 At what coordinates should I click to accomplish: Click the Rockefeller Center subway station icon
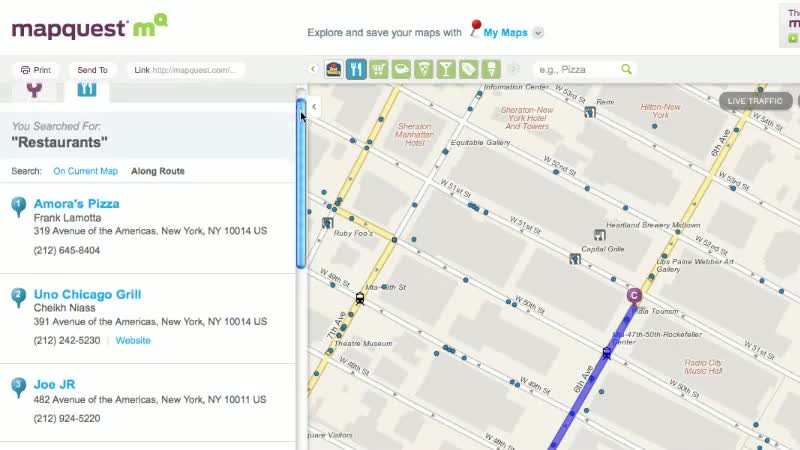pos(607,353)
